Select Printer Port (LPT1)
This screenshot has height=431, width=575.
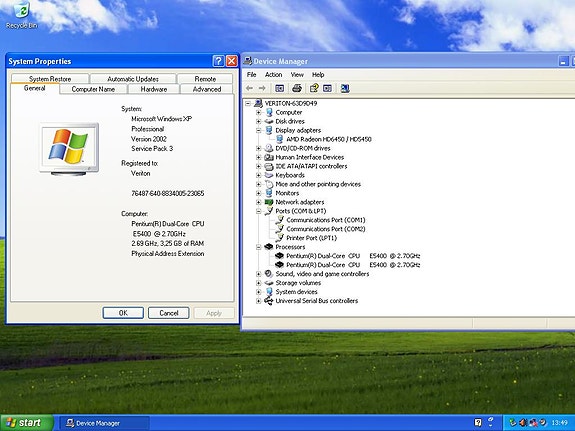click(311, 238)
